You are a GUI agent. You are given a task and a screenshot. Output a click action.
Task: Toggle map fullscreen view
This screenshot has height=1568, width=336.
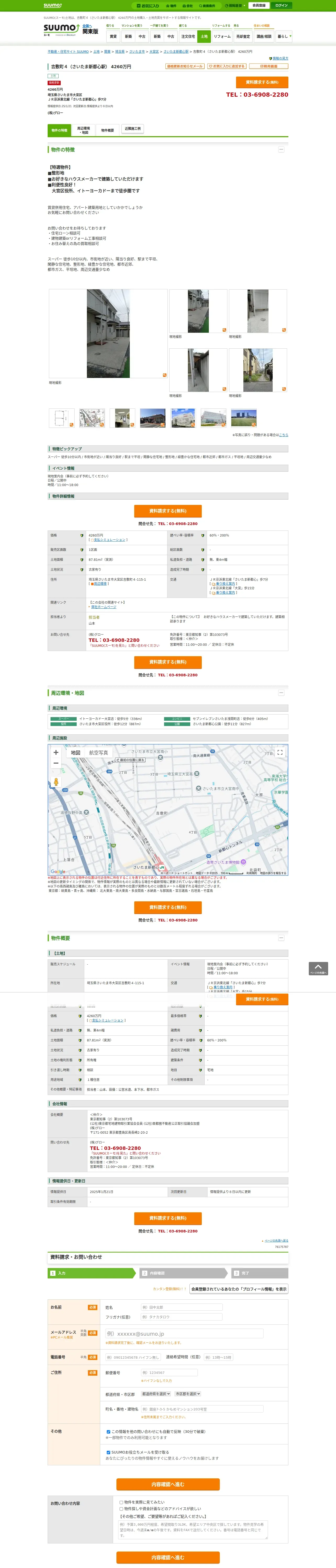point(280,752)
